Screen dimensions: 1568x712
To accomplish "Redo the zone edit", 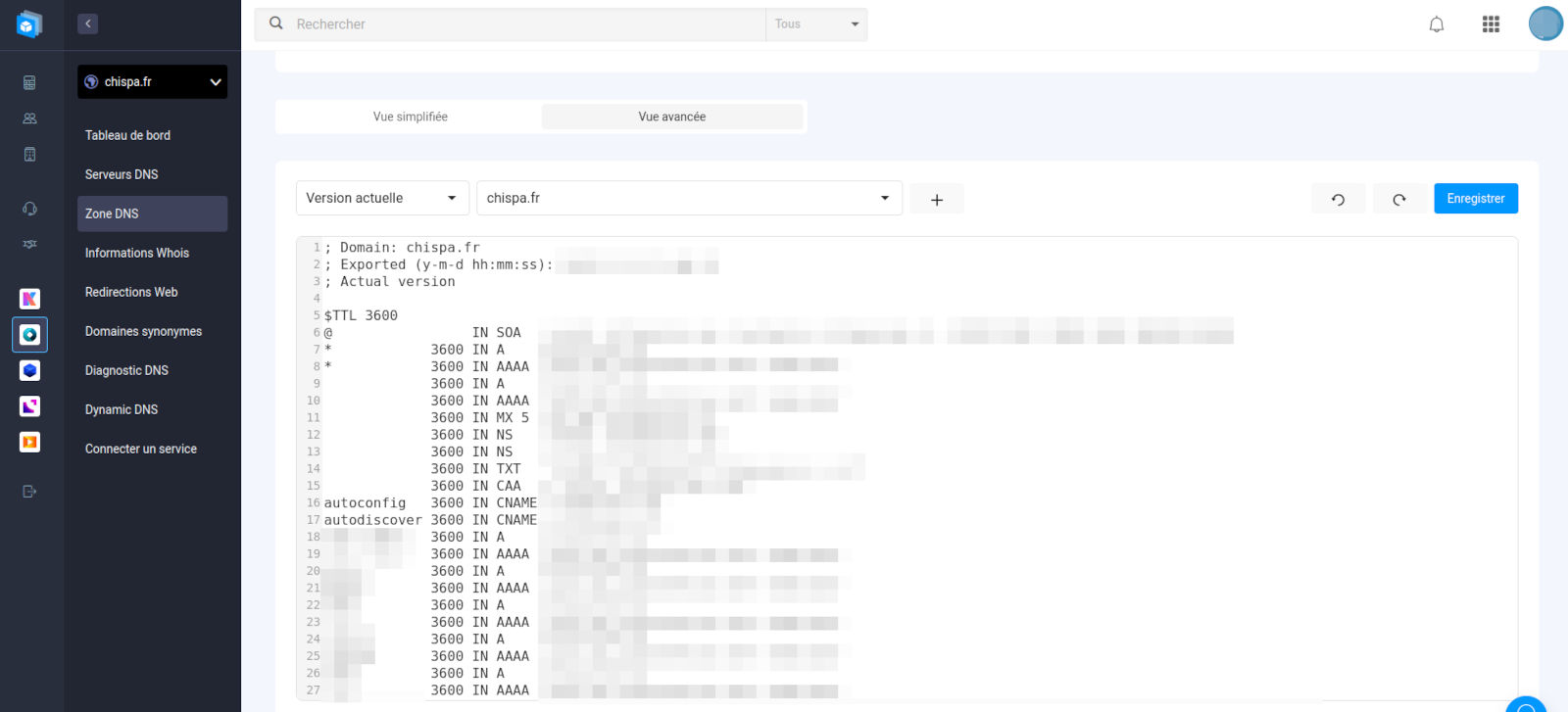I will [x=1399, y=199].
